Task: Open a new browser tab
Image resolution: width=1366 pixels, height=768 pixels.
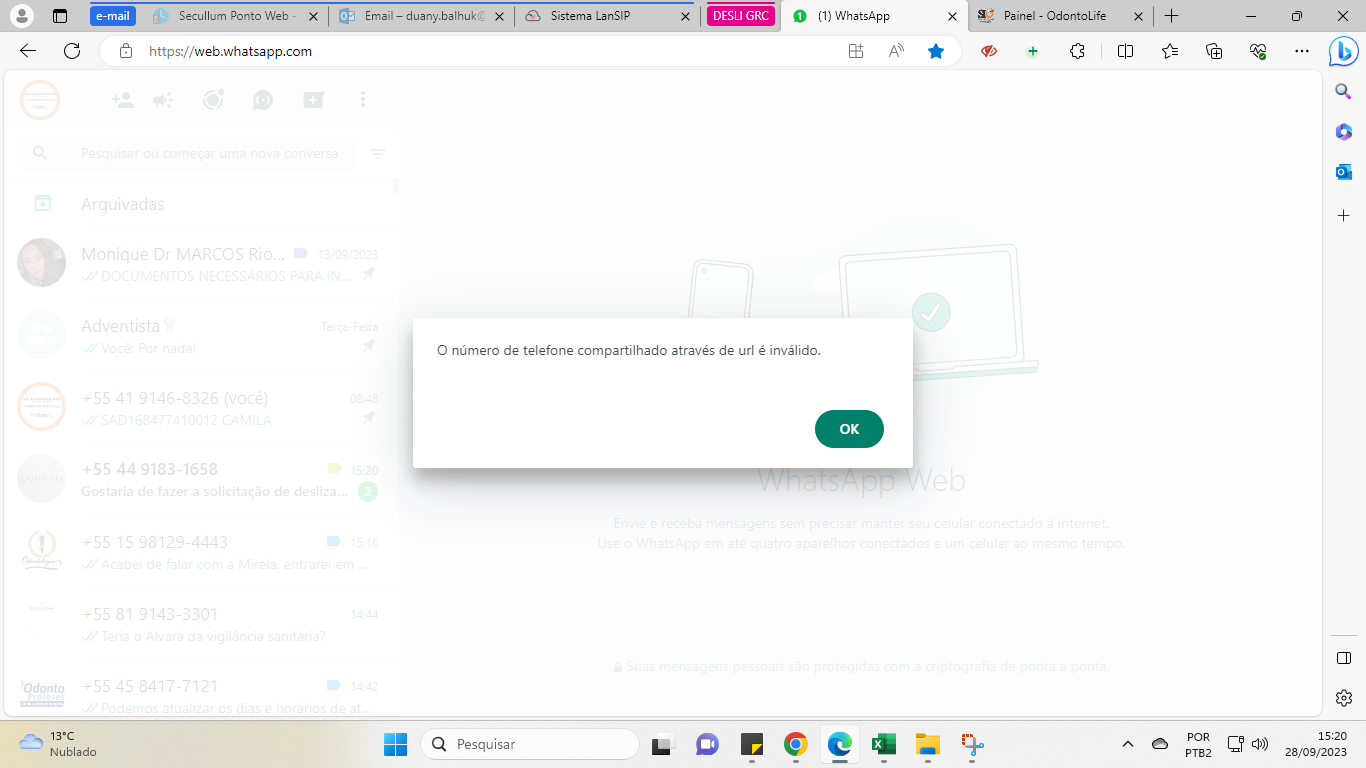Action: click(1172, 16)
